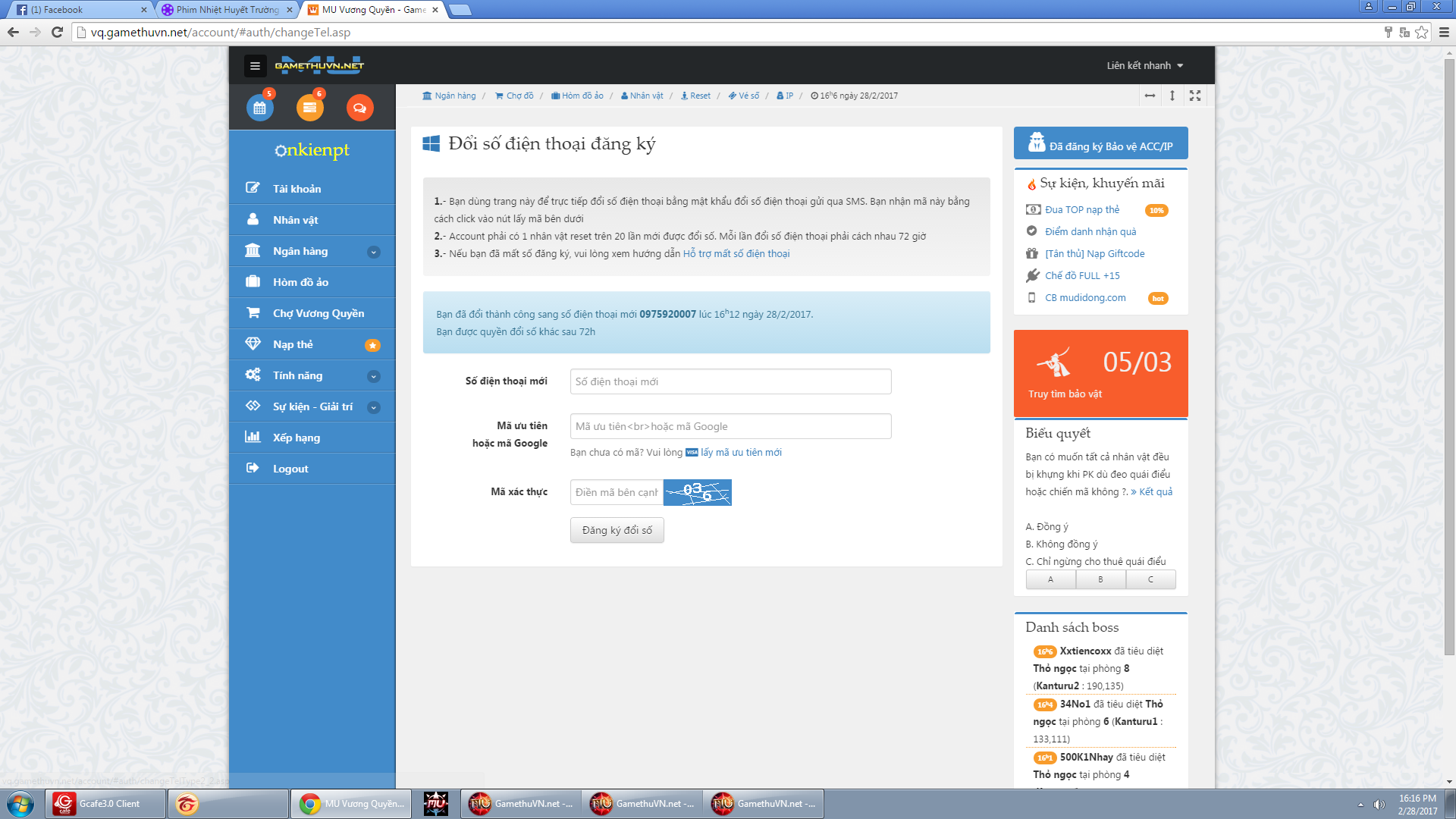Open the orange card icon with badge 6
Viewport: 1456px width, 819px height.
[x=309, y=108]
